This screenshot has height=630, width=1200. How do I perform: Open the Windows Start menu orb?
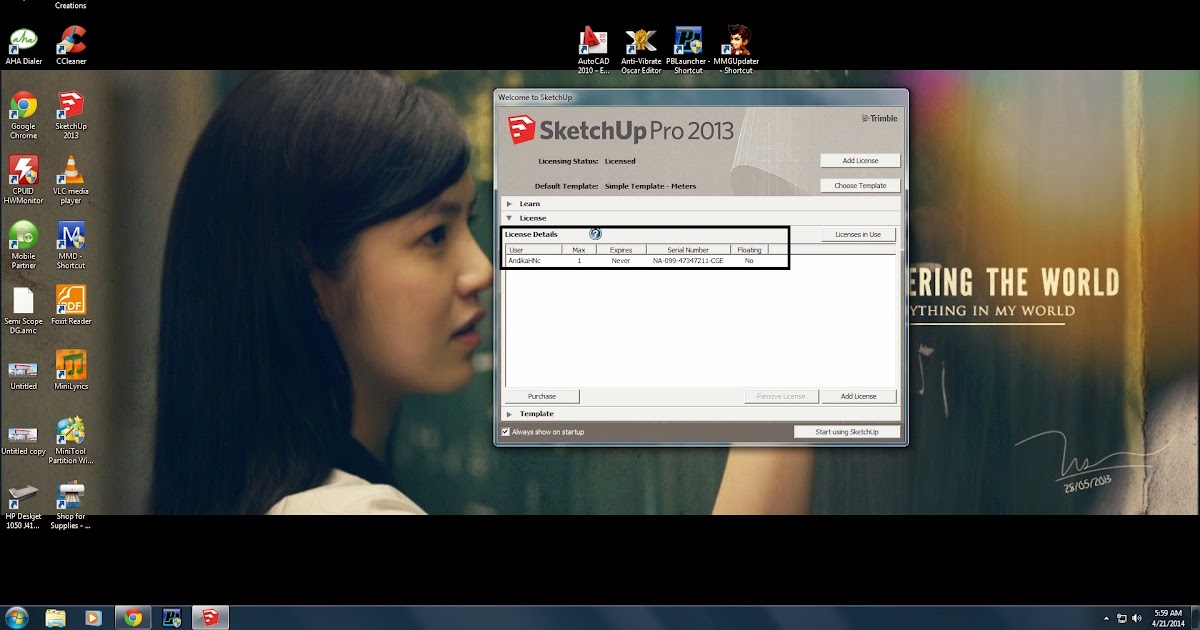point(17,617)
